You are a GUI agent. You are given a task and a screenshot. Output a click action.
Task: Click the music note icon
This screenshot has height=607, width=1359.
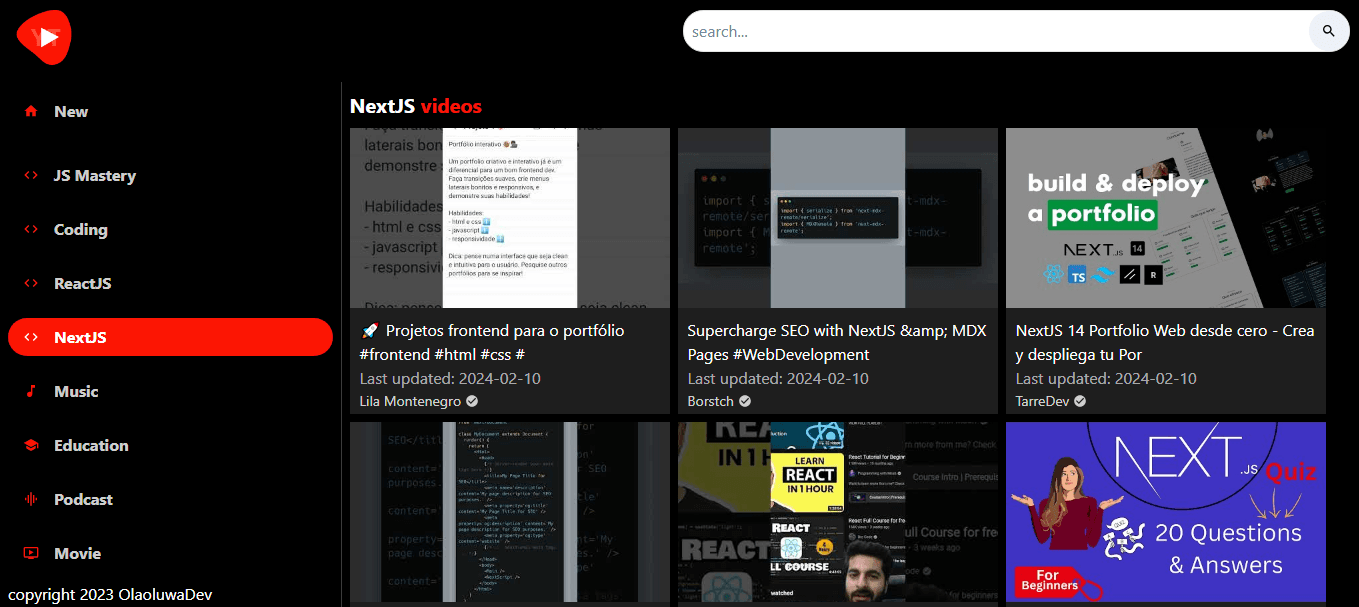coord(31,392)
